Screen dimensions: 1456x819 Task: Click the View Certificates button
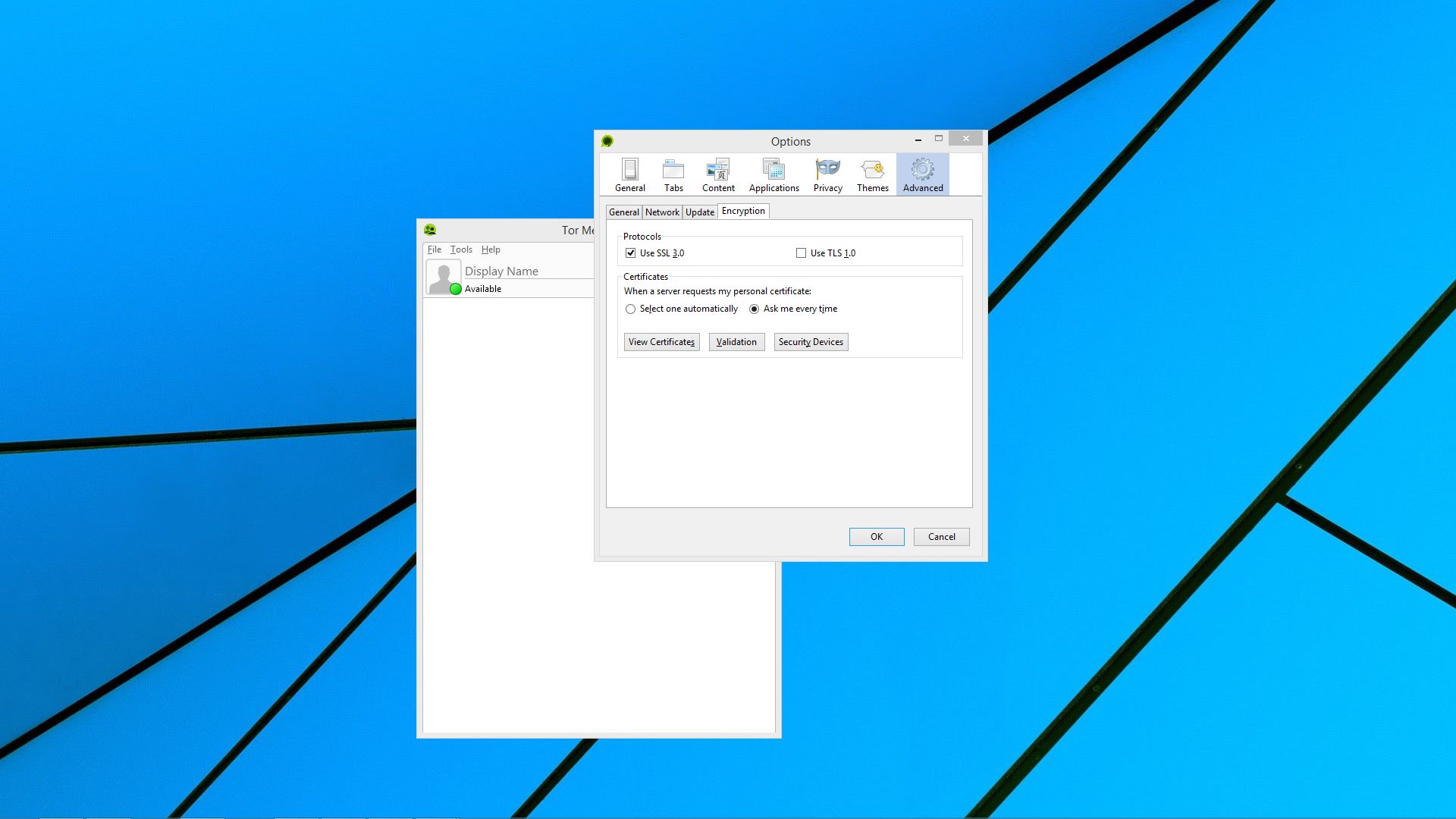tap(661, 342)
